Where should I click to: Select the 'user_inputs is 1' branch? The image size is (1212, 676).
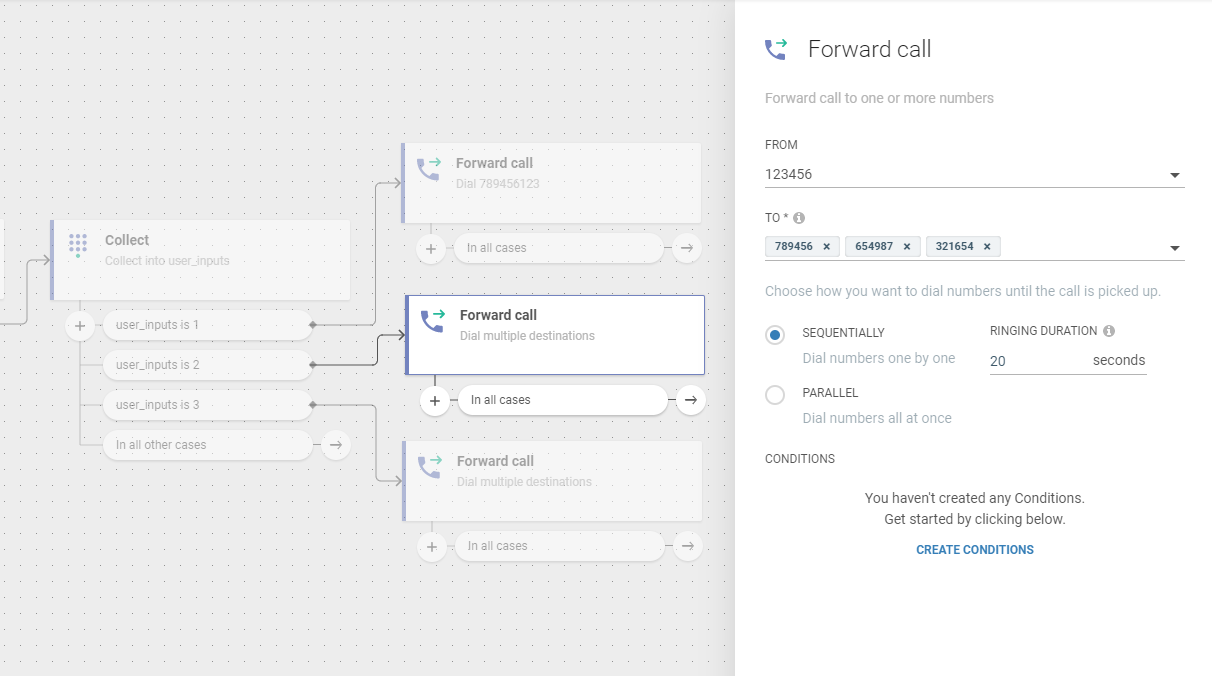(x=207, y=325)
